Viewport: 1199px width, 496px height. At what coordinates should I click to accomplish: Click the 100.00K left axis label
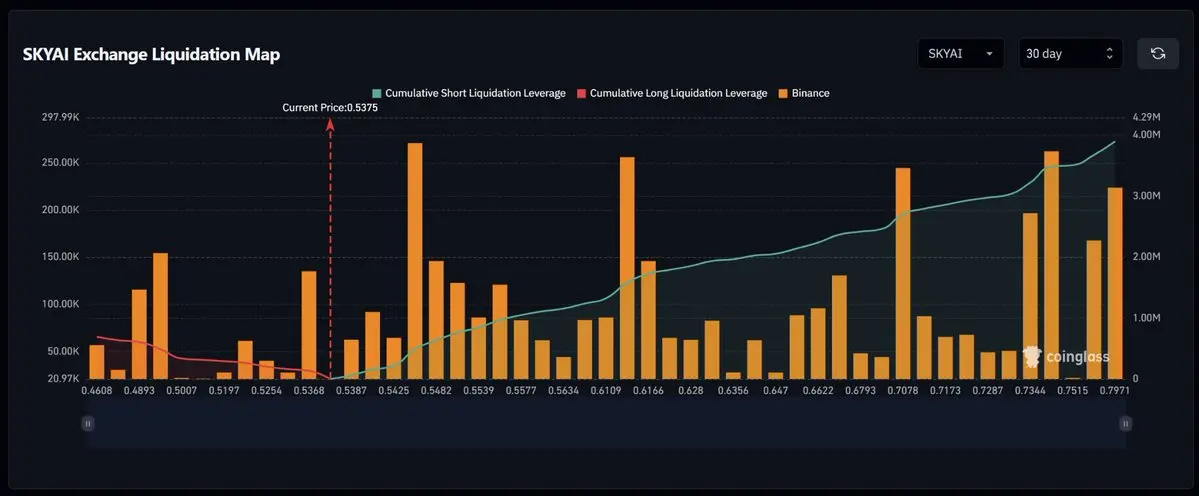tap(61, 304)
